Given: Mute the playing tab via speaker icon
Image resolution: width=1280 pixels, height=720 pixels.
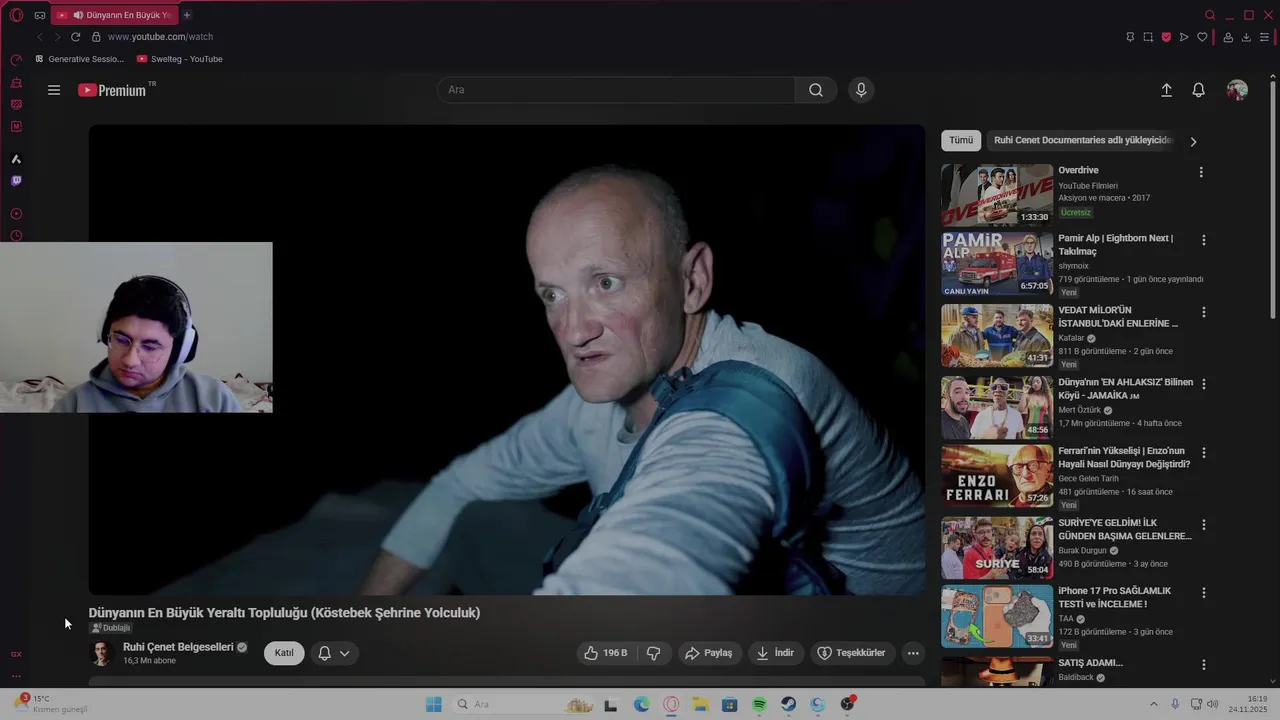Looking at the screenshot, I should pyautogui.click(x=78, y=15).
